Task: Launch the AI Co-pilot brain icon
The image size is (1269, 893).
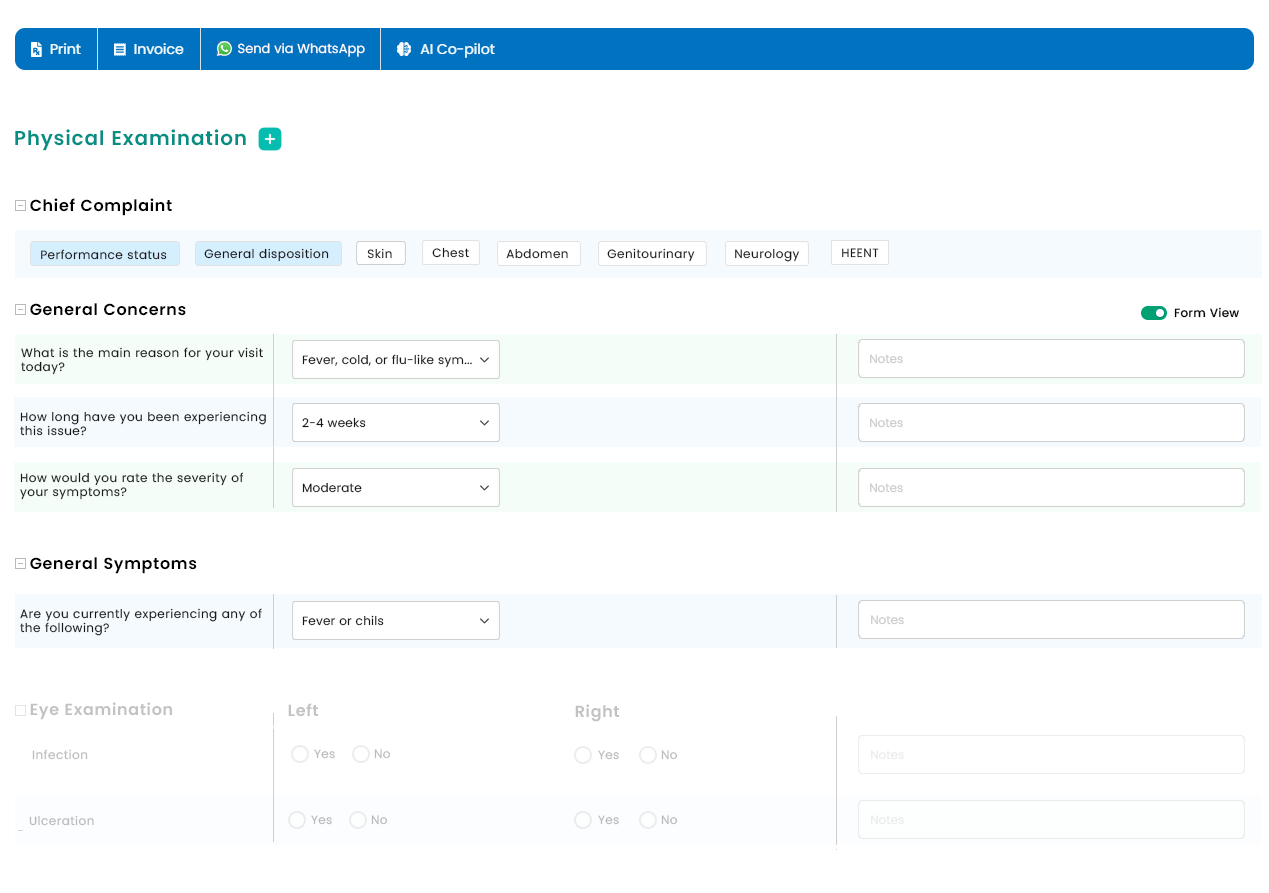Action: point(404,49)
